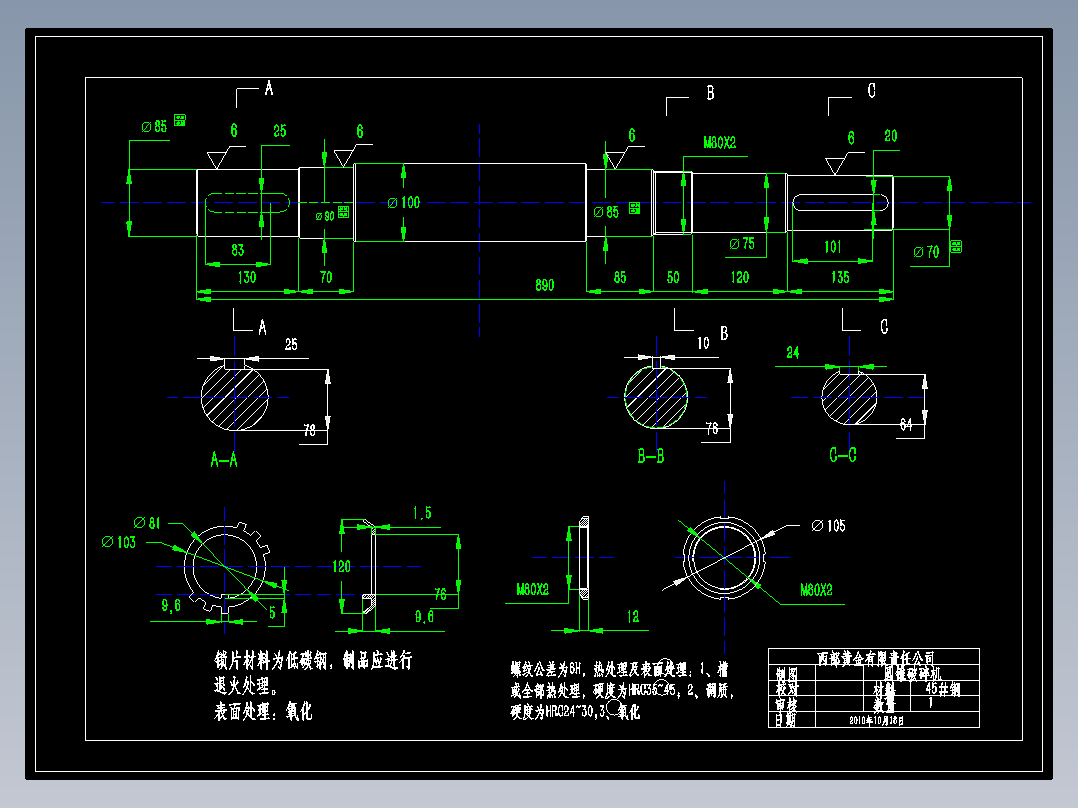
Task: Click the 10 keyway width in B-B
Action: coord(703,343)
